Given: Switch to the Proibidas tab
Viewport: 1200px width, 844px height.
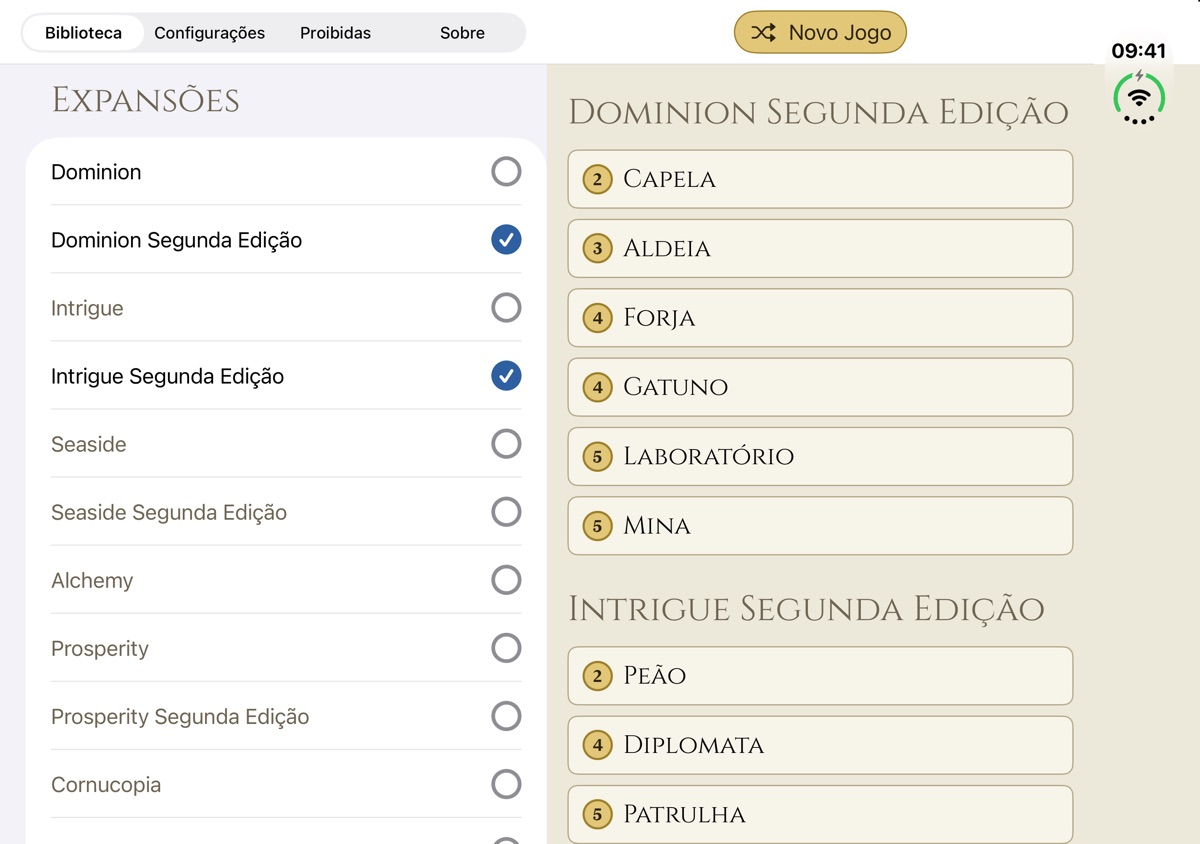Looking at the screenshot, I should [335, 33].
